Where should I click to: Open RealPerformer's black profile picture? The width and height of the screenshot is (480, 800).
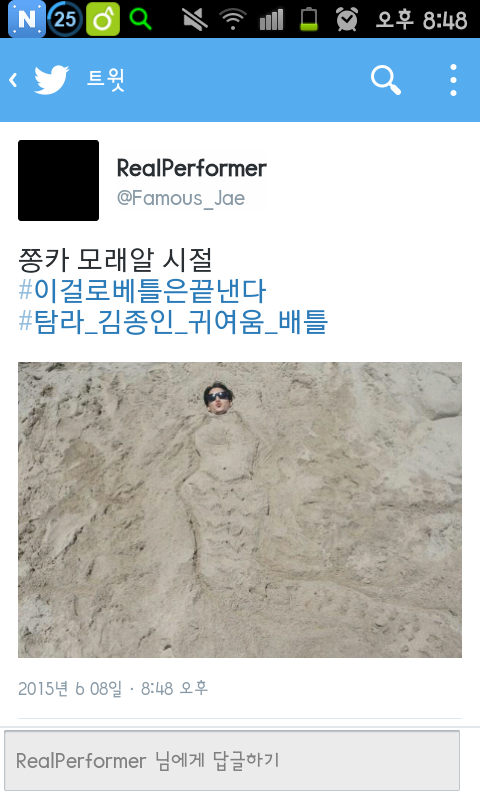pos(59,181)
